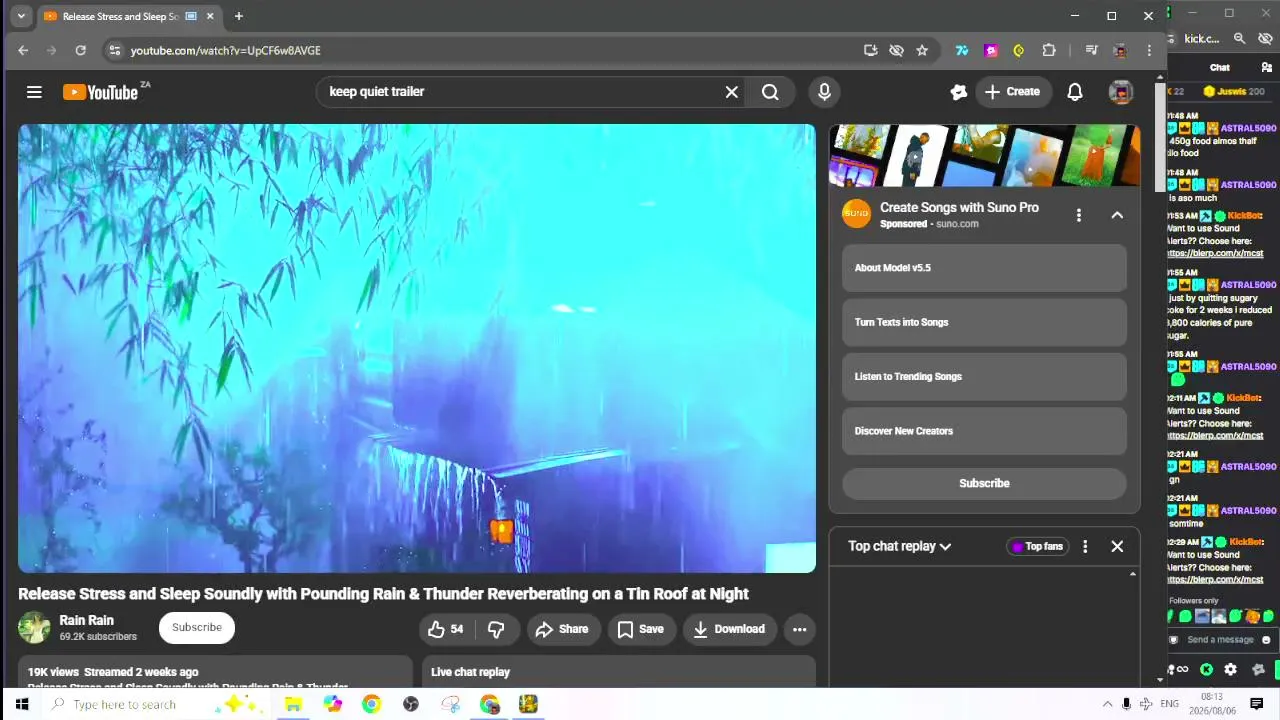Open Chrome three-dot menu
This screenshot has height=720, width=1280.
pyautogui.click(x=1149, y=50)
